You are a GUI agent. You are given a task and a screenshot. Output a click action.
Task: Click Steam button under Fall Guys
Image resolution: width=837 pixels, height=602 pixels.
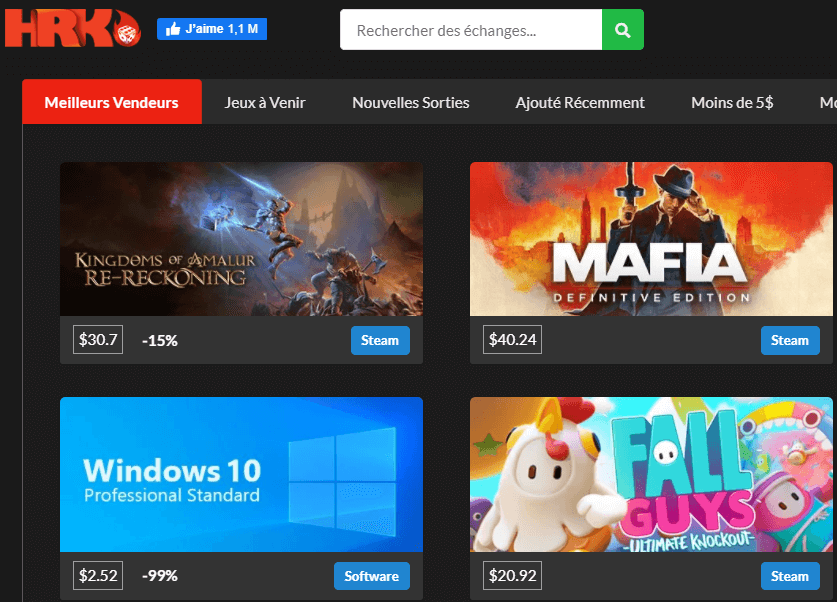790,576
